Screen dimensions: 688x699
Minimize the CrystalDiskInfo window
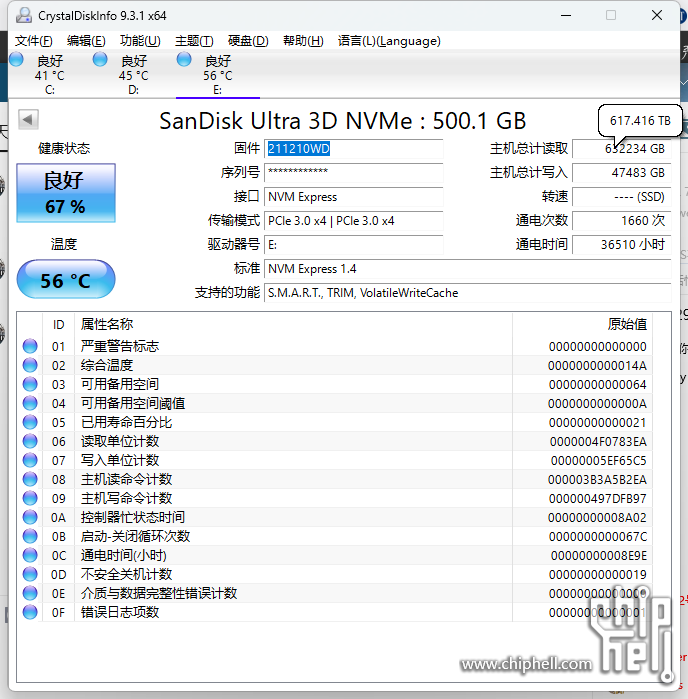tap(566, 16)
